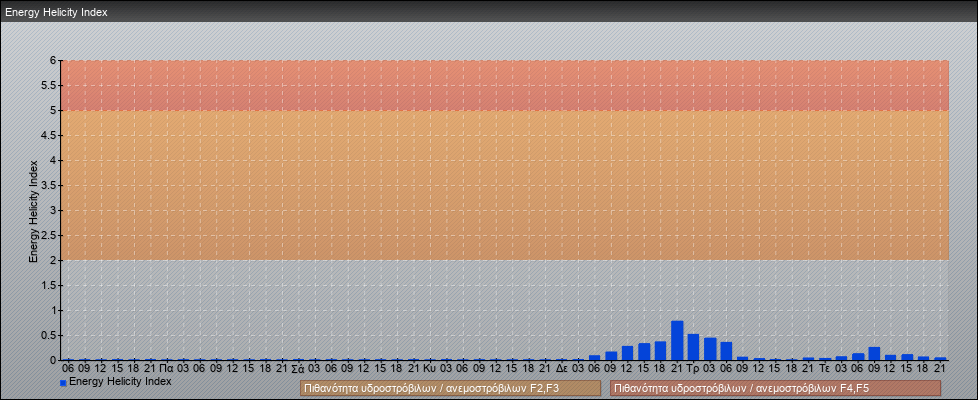
Task: Click the blue Energy Helicity Index legend marker
Action: coord(63,383)
